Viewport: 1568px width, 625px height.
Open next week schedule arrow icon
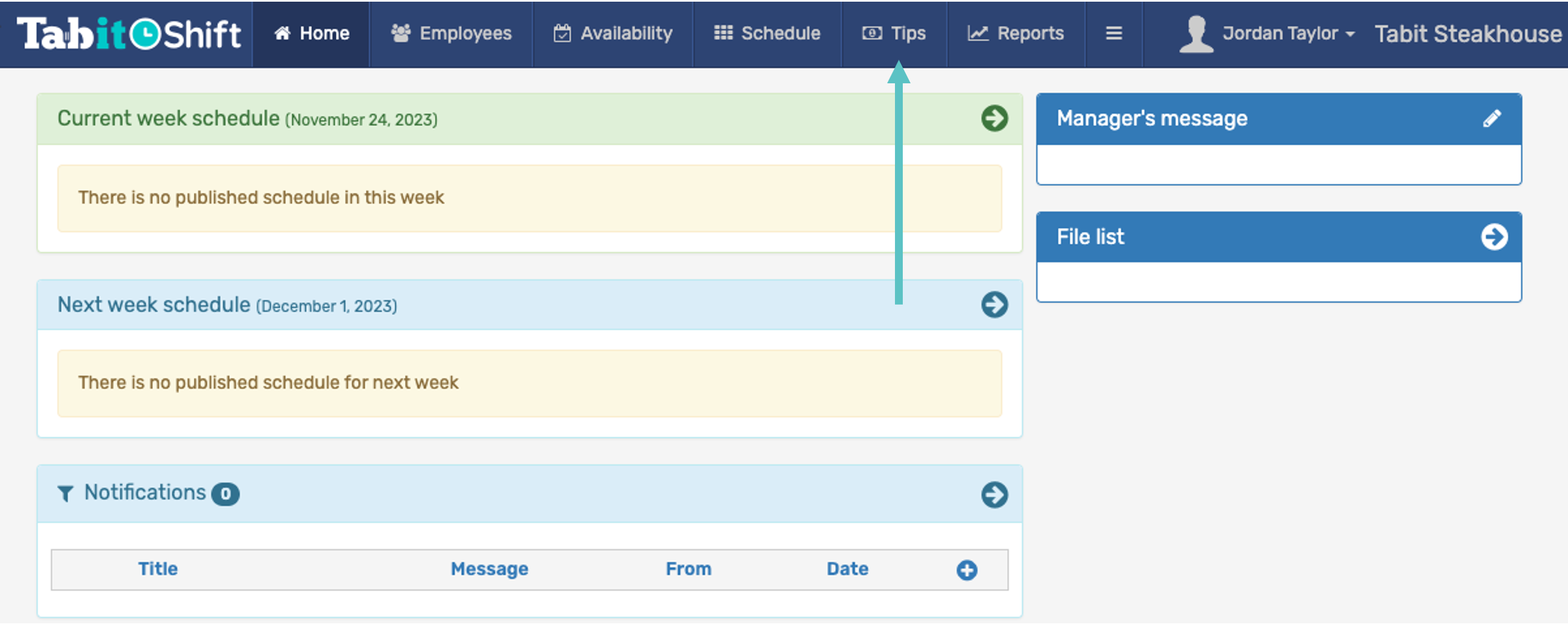994,304
